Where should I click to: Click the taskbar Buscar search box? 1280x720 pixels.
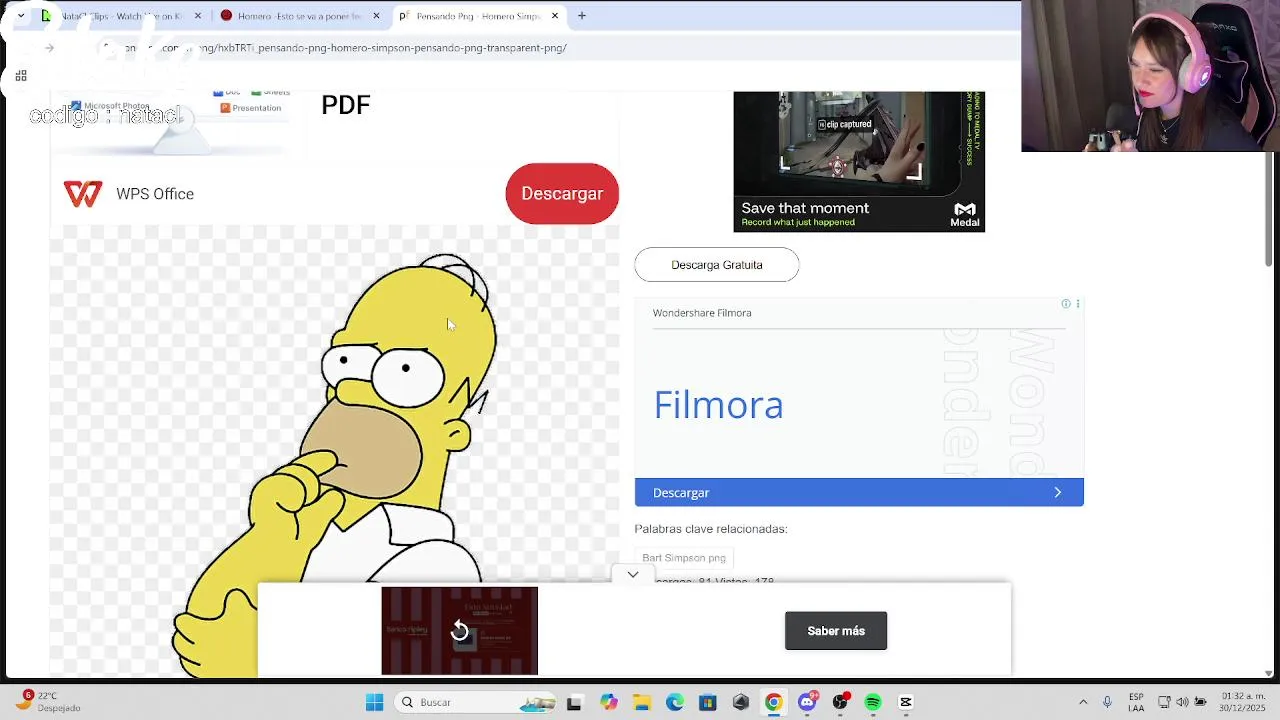pyautogui.click(x=476, y=702)
